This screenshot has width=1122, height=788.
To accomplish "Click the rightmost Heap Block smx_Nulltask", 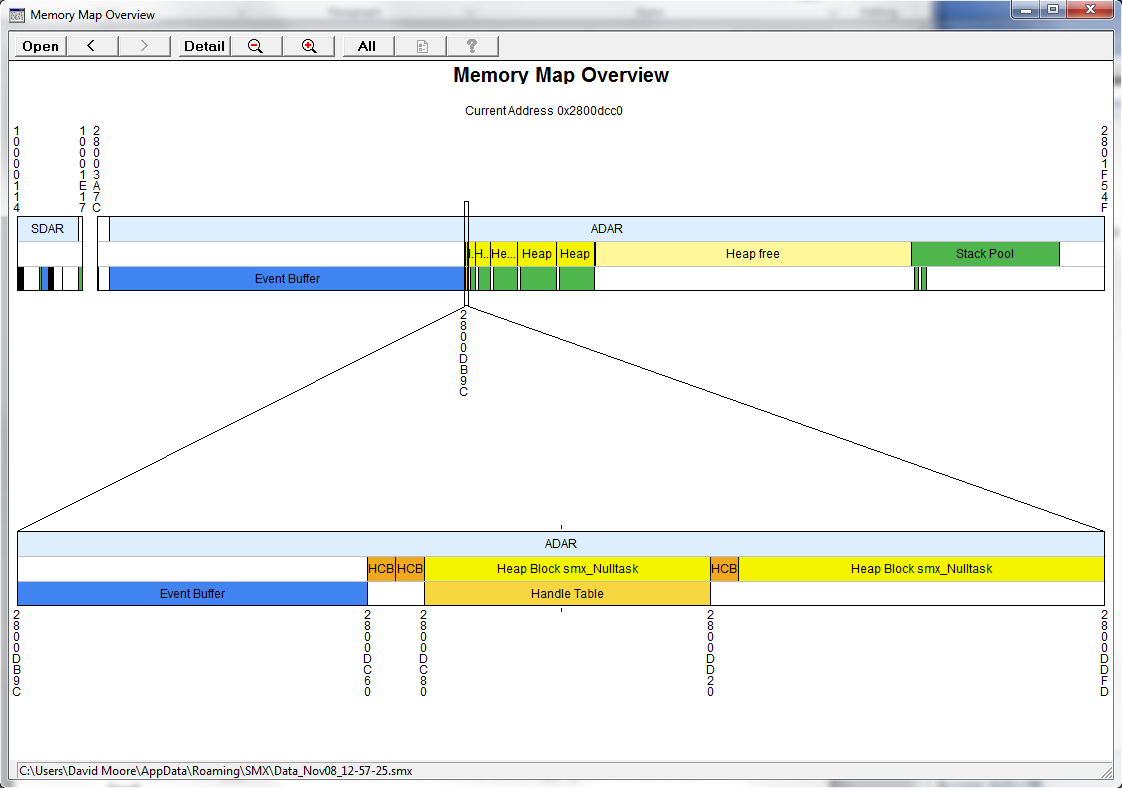I will pos(922,569).
